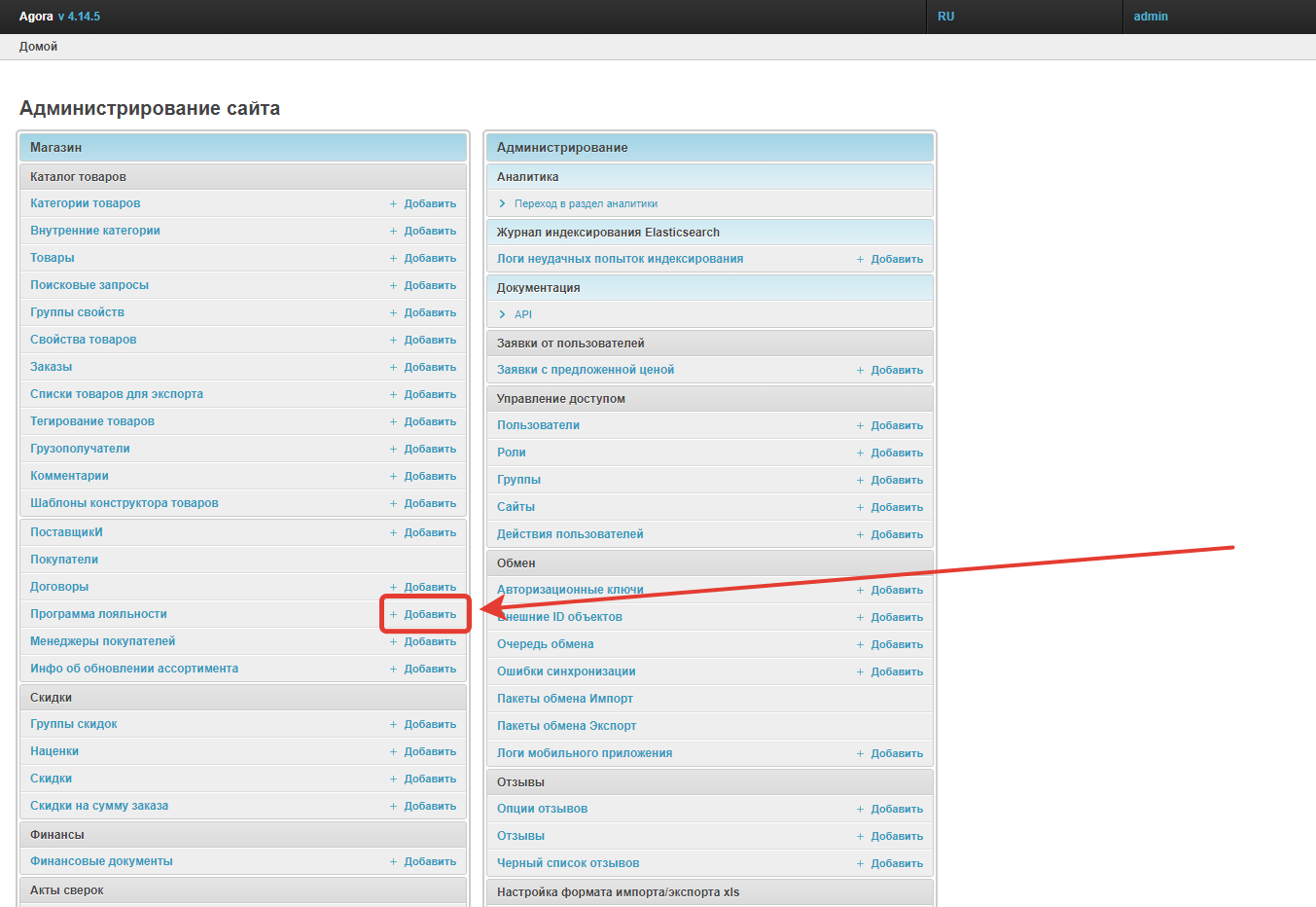
Task: Click Добавить next to Программа лояльности
Action: point(429,614)
